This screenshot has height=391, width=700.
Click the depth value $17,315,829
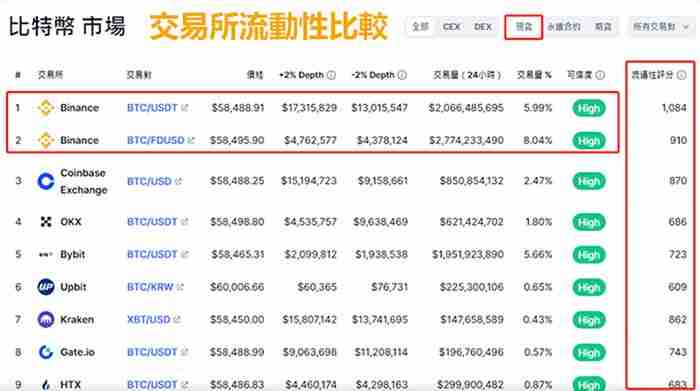point(309,108)
